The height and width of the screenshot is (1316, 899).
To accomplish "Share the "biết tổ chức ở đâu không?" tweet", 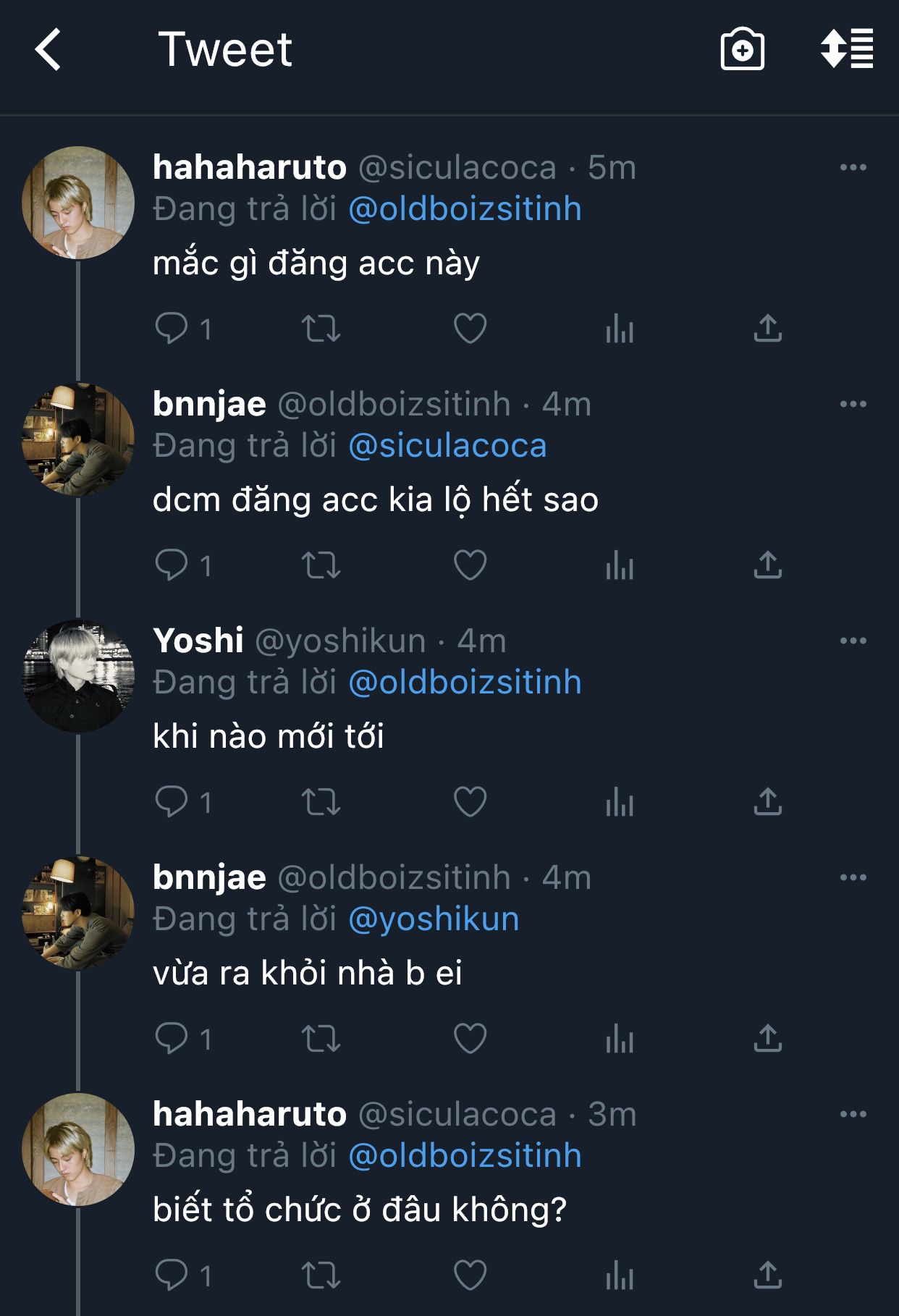I will (768, 1275).
